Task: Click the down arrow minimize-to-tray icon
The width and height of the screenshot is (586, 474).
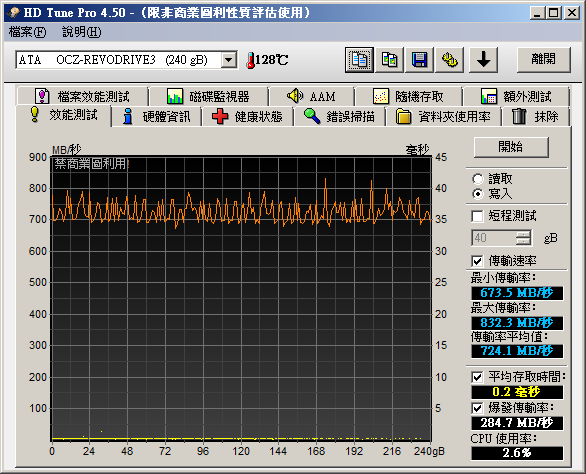Action: click(484, 60)
